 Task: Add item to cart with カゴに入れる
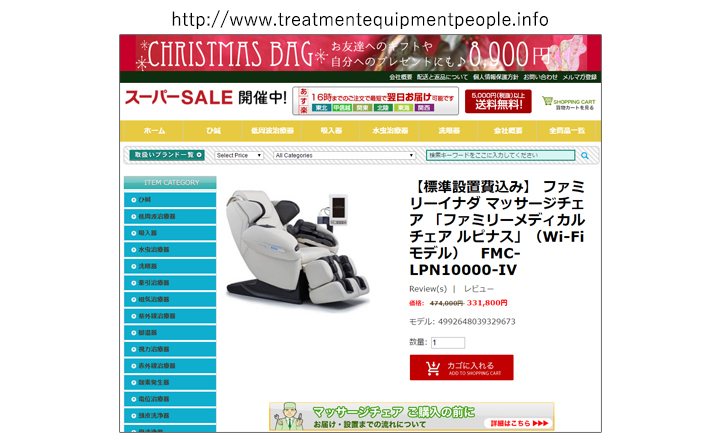point(461,367)
